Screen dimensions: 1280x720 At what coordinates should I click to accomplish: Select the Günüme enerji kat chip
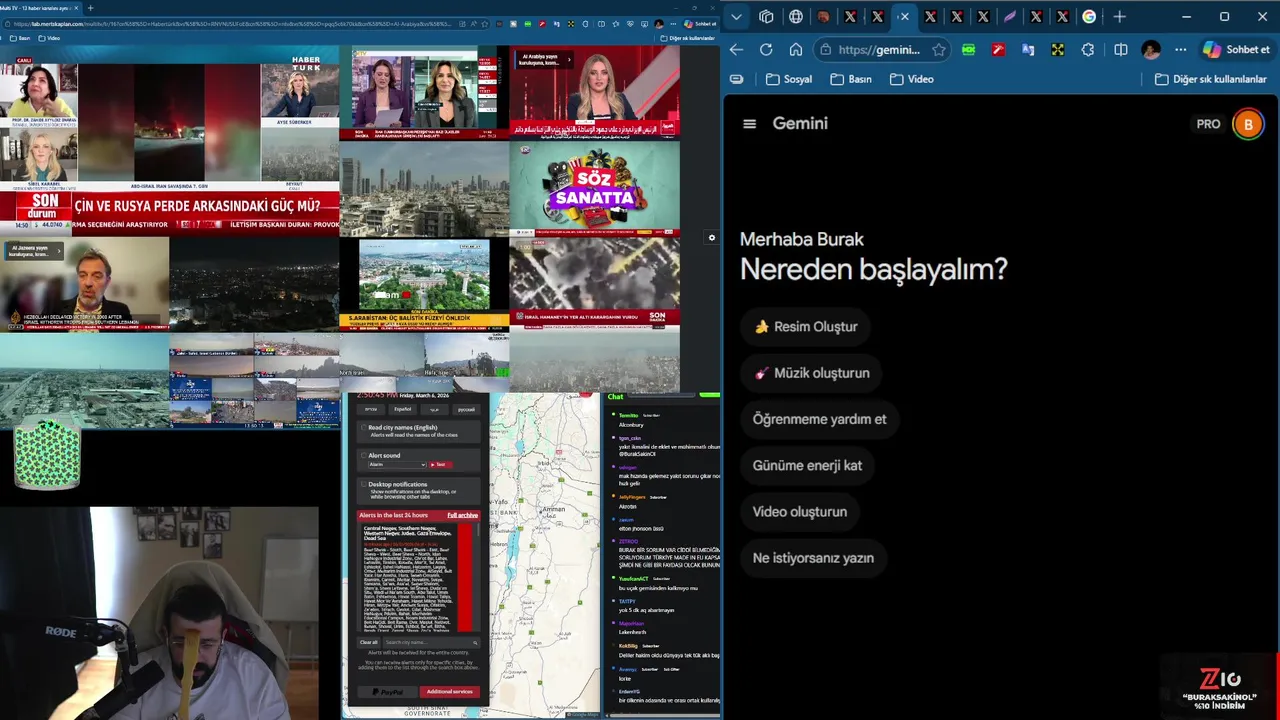(x=807, y=465)
